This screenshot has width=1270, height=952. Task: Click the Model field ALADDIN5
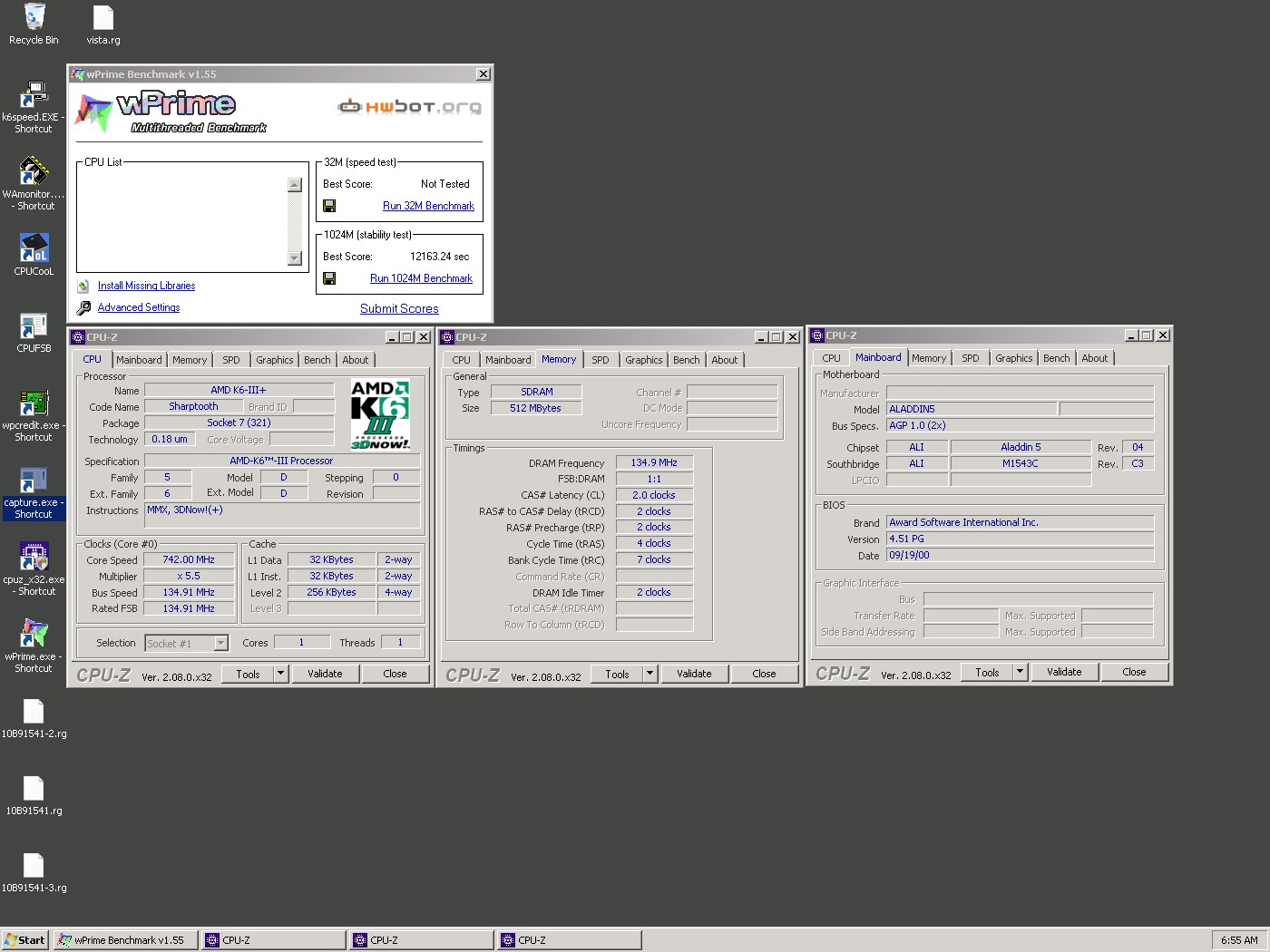pos(972,409)
